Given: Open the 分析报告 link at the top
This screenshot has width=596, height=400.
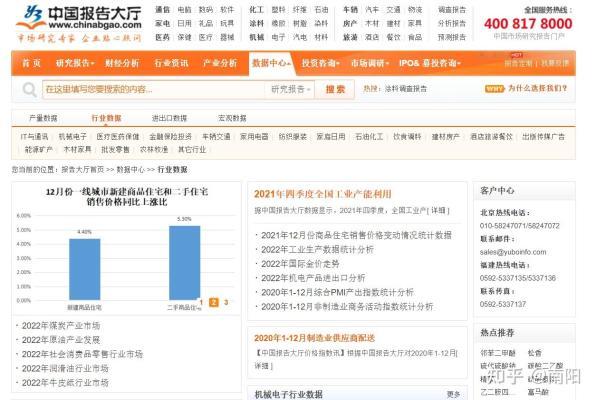Looking at the screenshot, I should [x=452, y=24].
